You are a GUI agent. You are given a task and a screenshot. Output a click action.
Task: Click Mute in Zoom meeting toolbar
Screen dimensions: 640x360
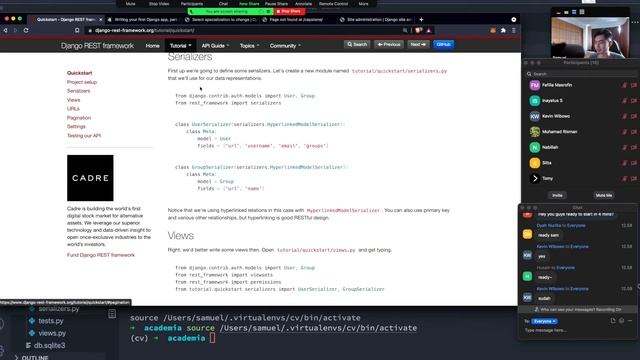pos(131,4)
